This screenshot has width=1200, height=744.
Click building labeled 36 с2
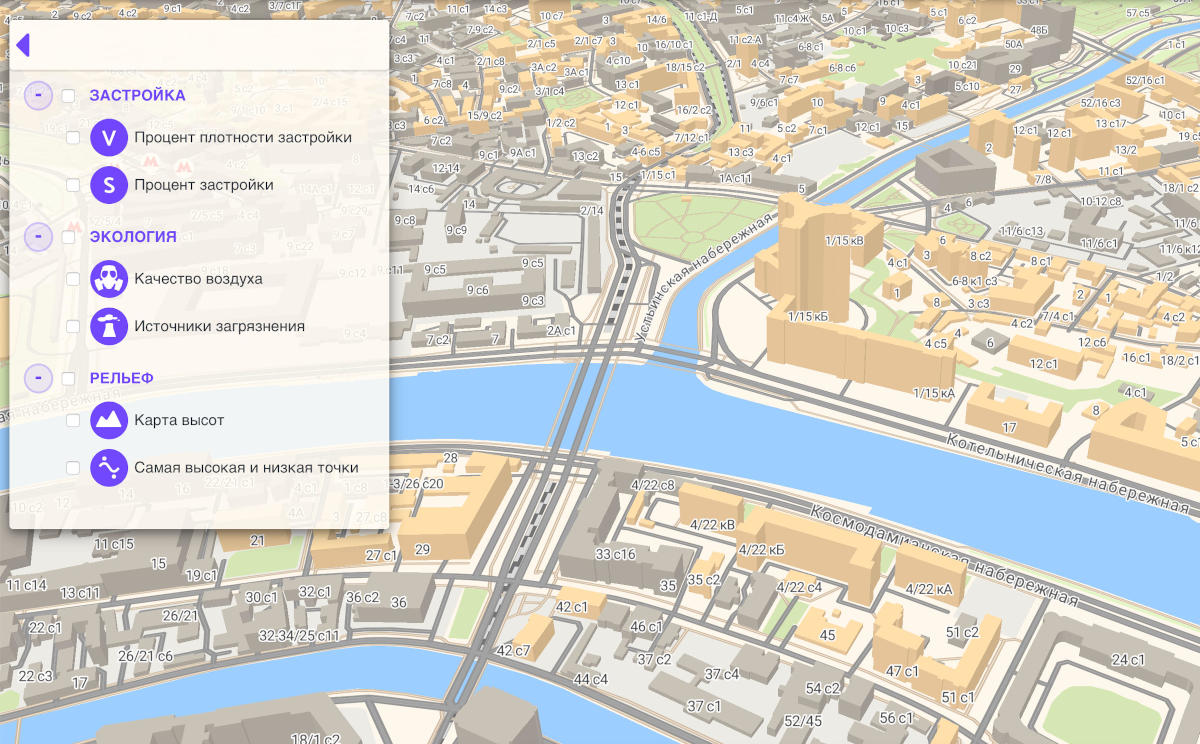click(x=363, y=597)
